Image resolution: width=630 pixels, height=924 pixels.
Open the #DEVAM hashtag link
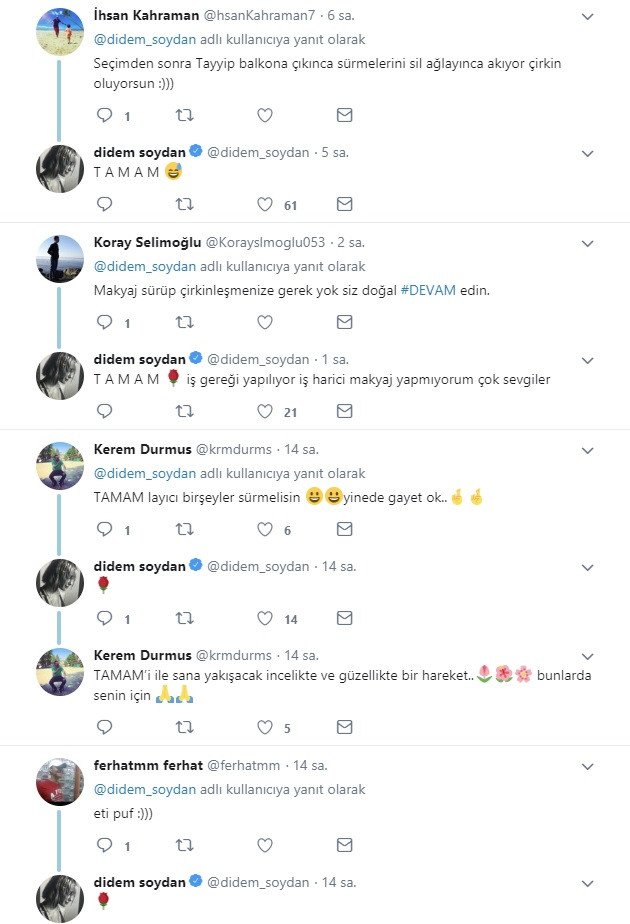click(429, 289)
